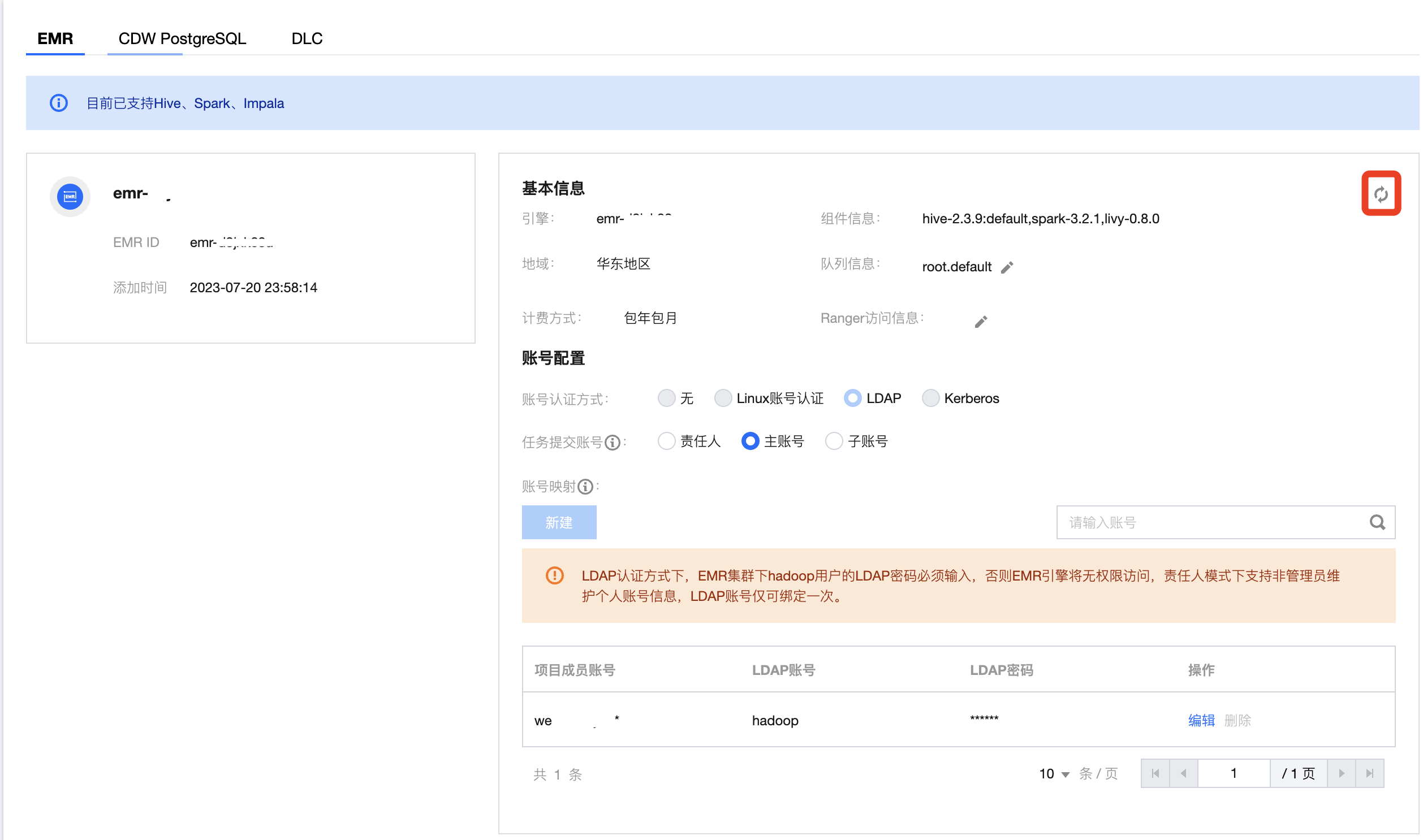Select the 无 authentication radio option
Image resolution: width=1423 pixels, height=840 pixels.
coord(666,398)
